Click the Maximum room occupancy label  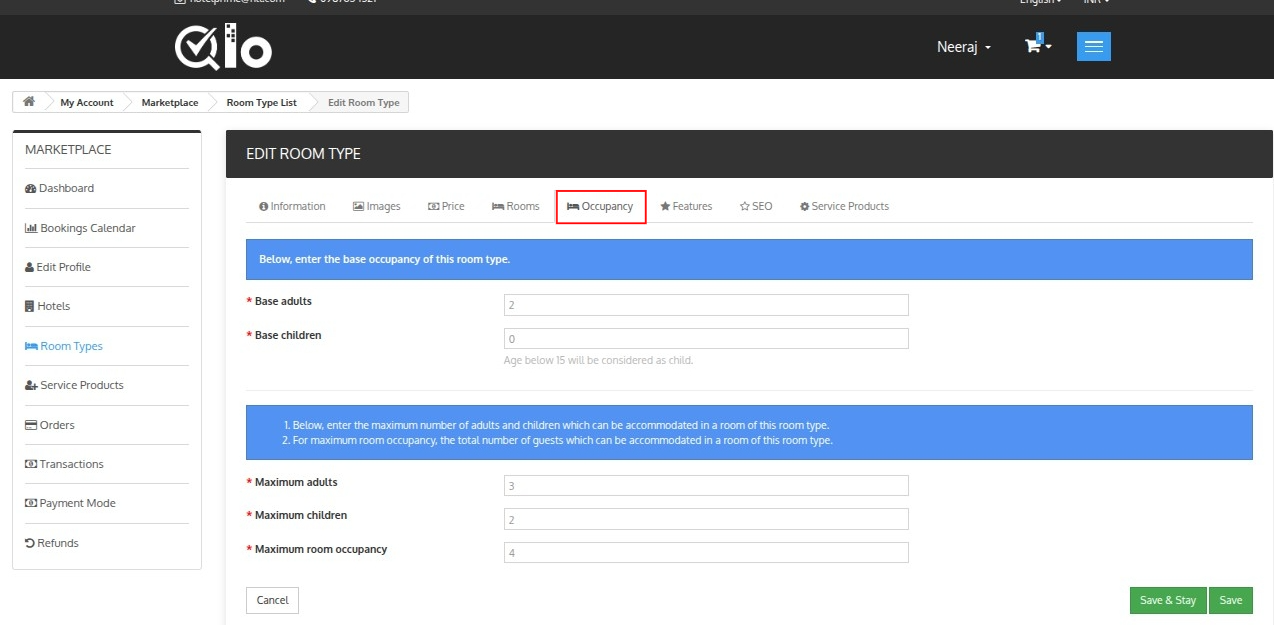point(320,549)
